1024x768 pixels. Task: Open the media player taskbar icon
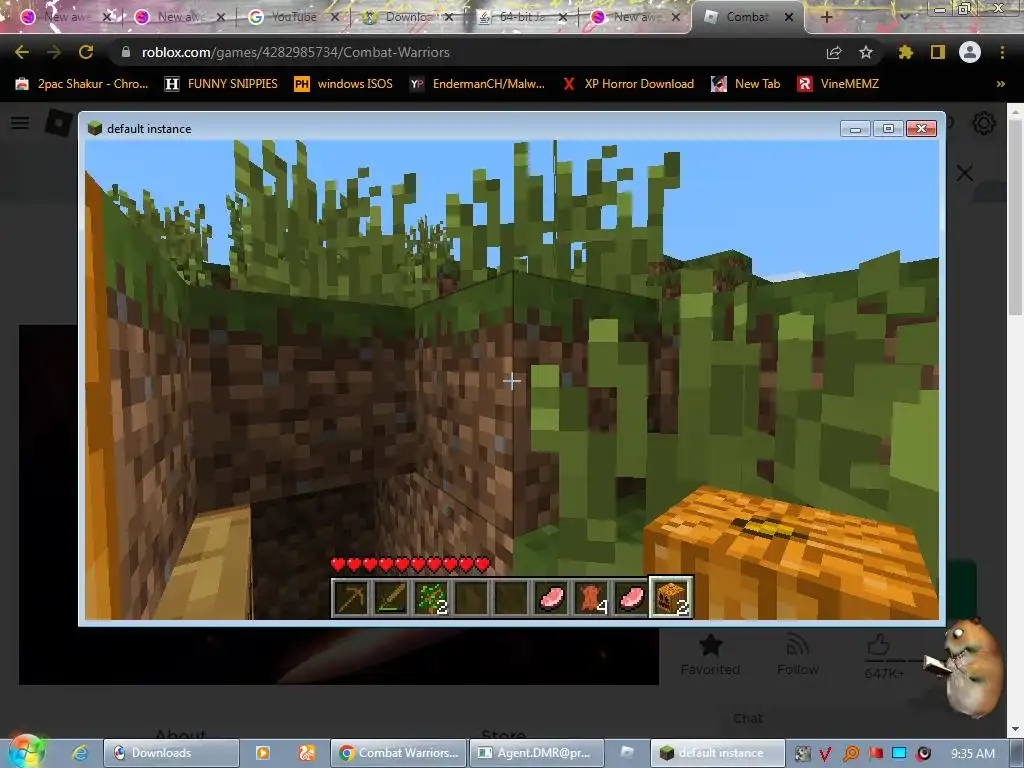coord(263,753)
